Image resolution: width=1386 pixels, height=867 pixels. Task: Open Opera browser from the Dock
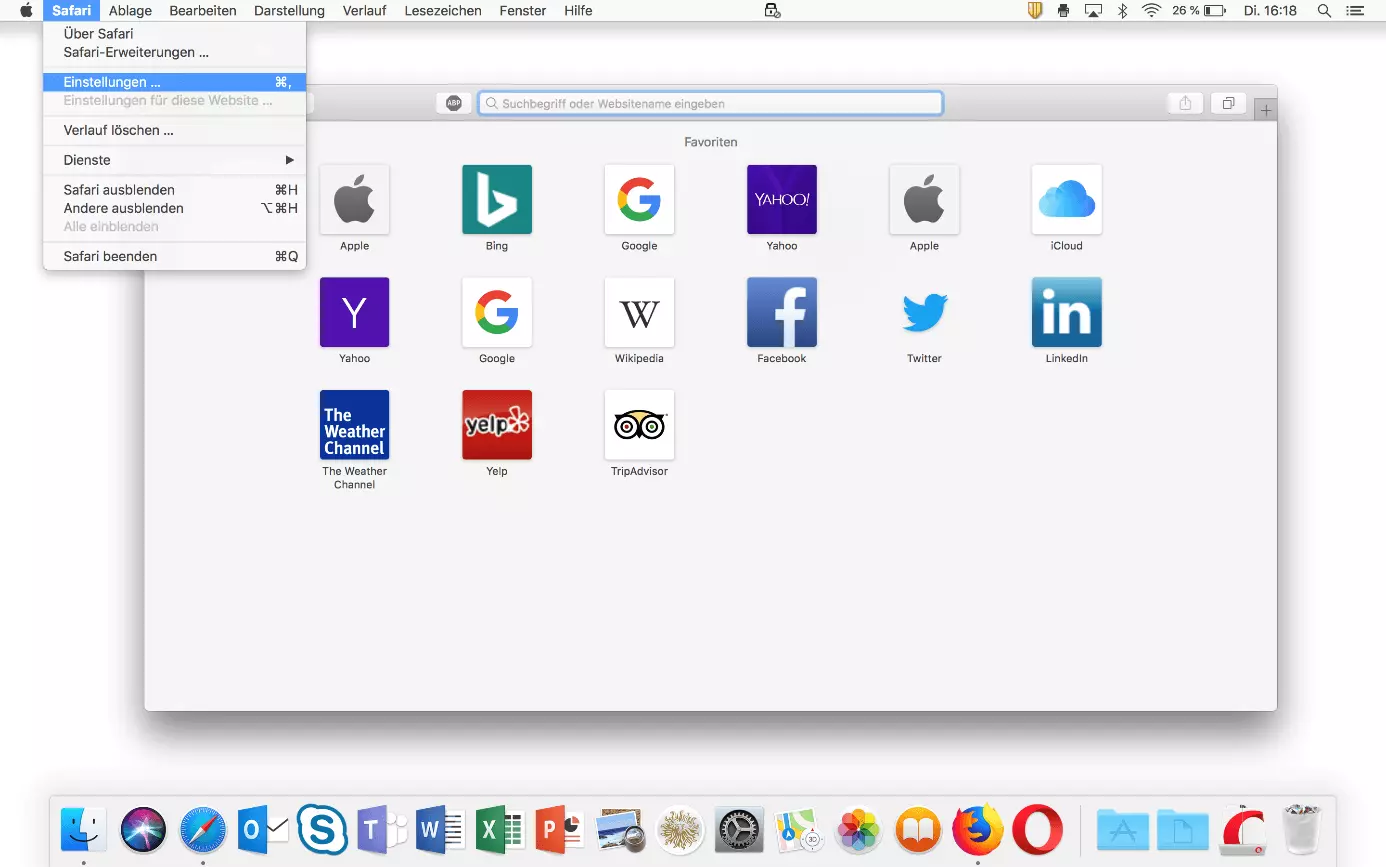tap(1037, 829)
